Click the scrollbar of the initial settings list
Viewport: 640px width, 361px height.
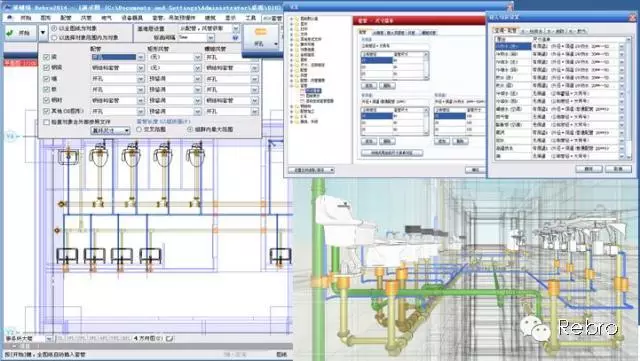[x=628, y=99]
